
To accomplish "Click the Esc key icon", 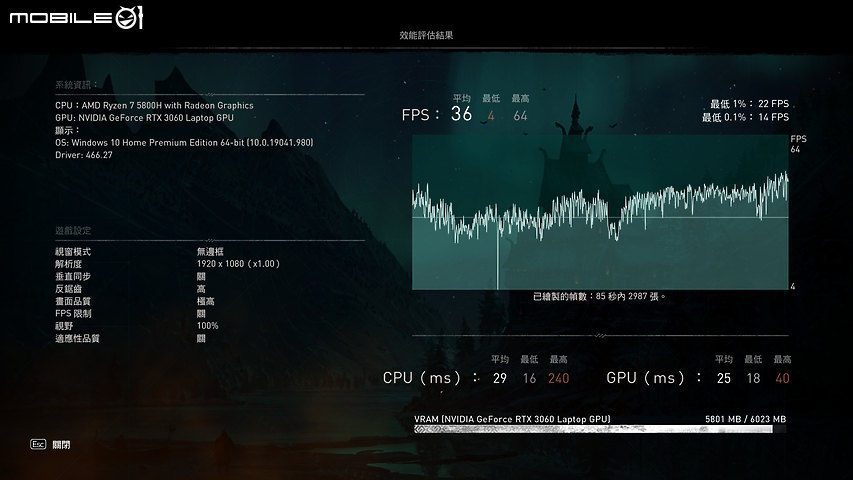I will tap(38, 445).
